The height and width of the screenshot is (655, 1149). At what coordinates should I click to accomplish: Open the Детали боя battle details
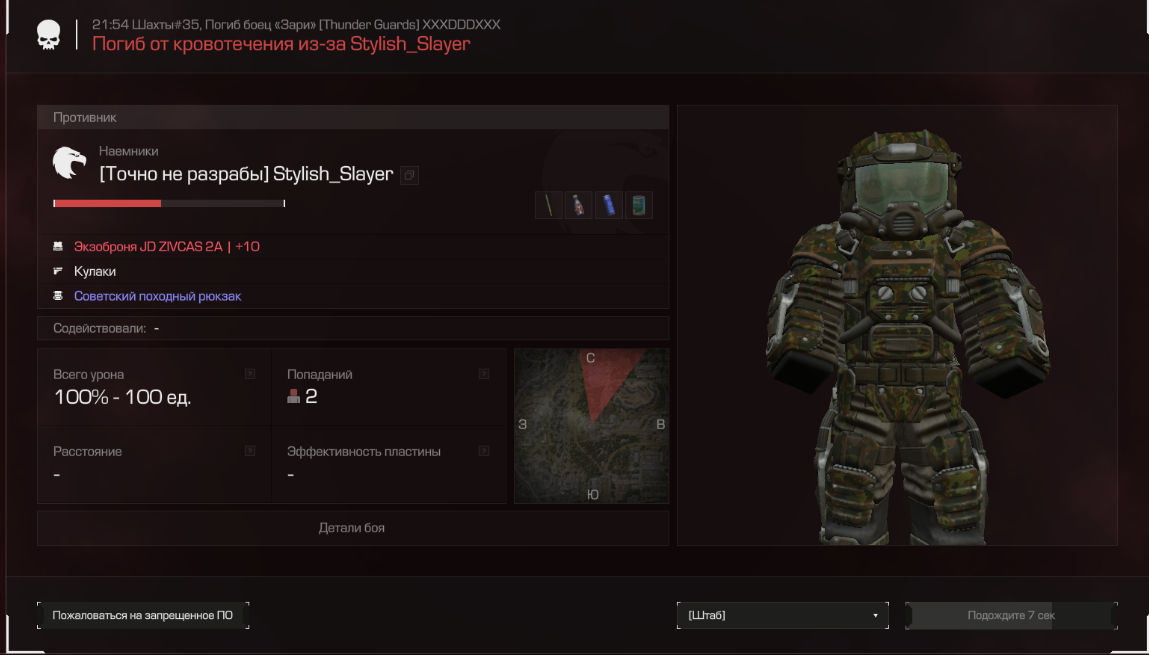[352, 528]
